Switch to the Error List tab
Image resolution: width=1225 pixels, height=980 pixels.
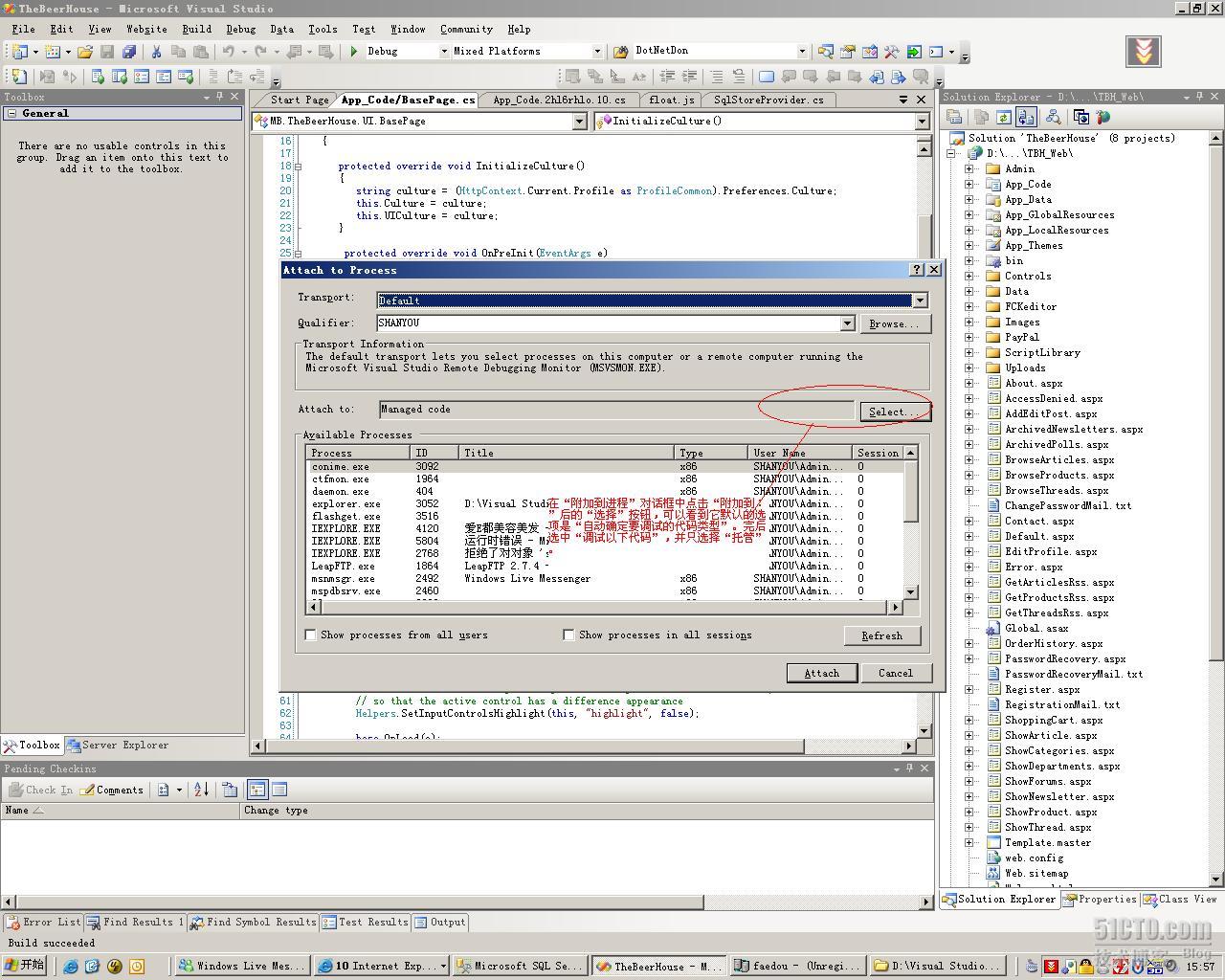coord(44,923)
